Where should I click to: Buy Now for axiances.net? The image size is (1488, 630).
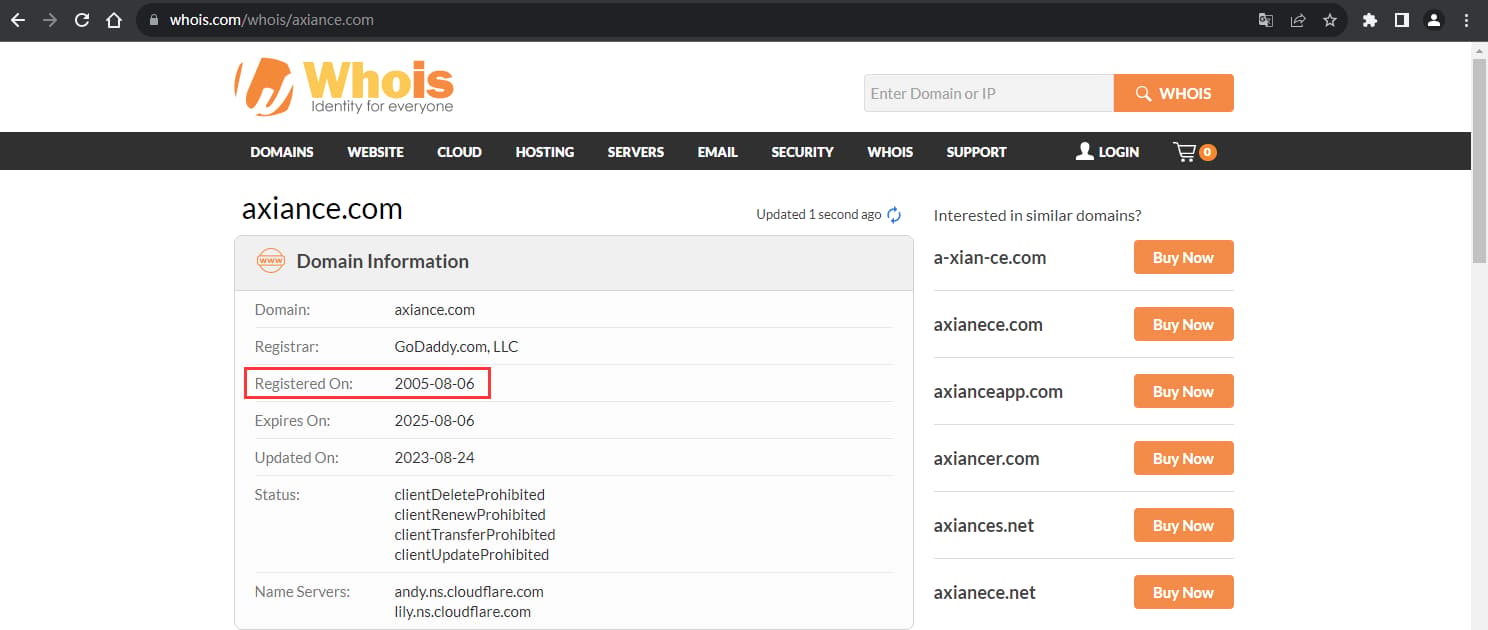tap(1184, 525)
